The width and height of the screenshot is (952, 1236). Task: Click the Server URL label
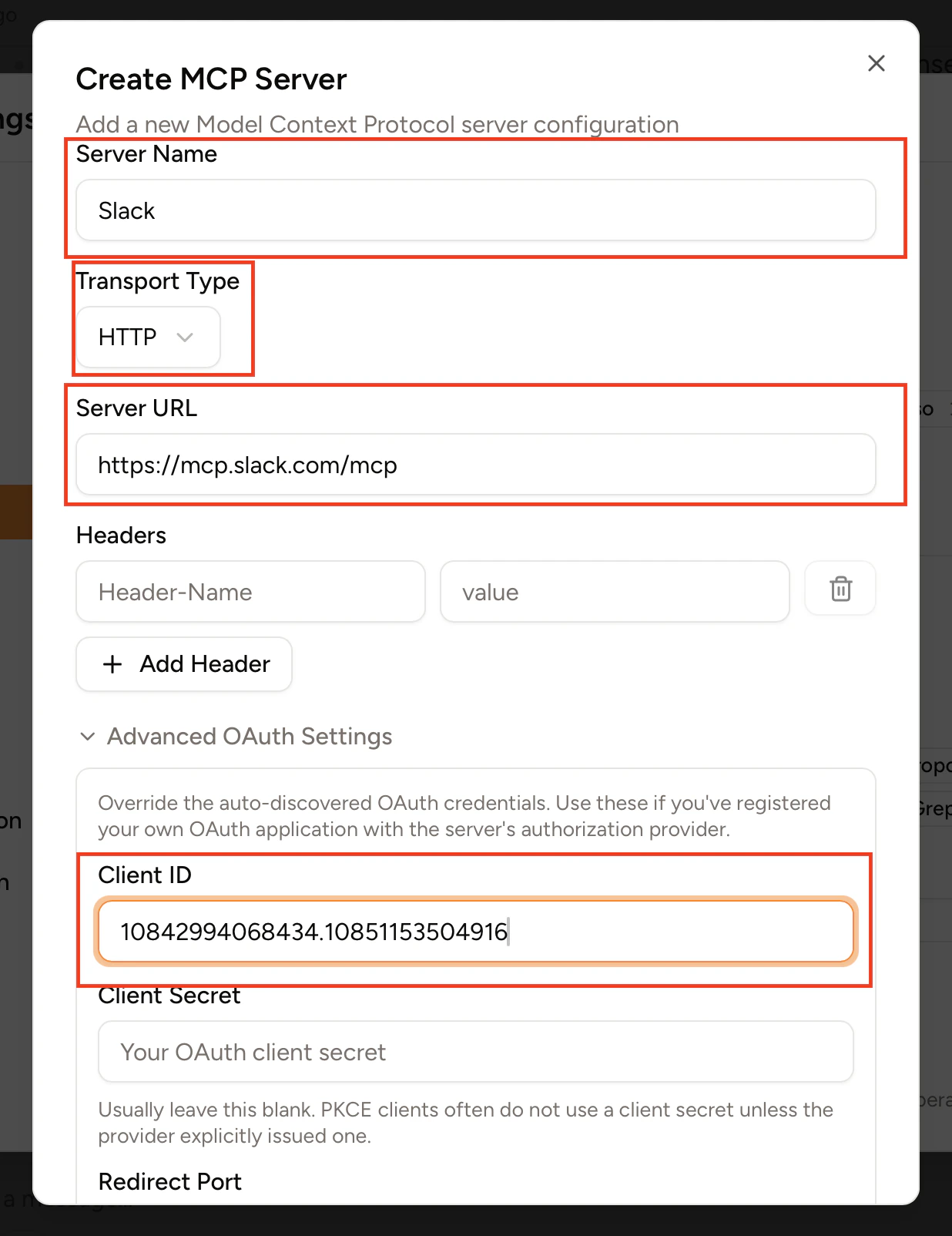coord(137,408)
